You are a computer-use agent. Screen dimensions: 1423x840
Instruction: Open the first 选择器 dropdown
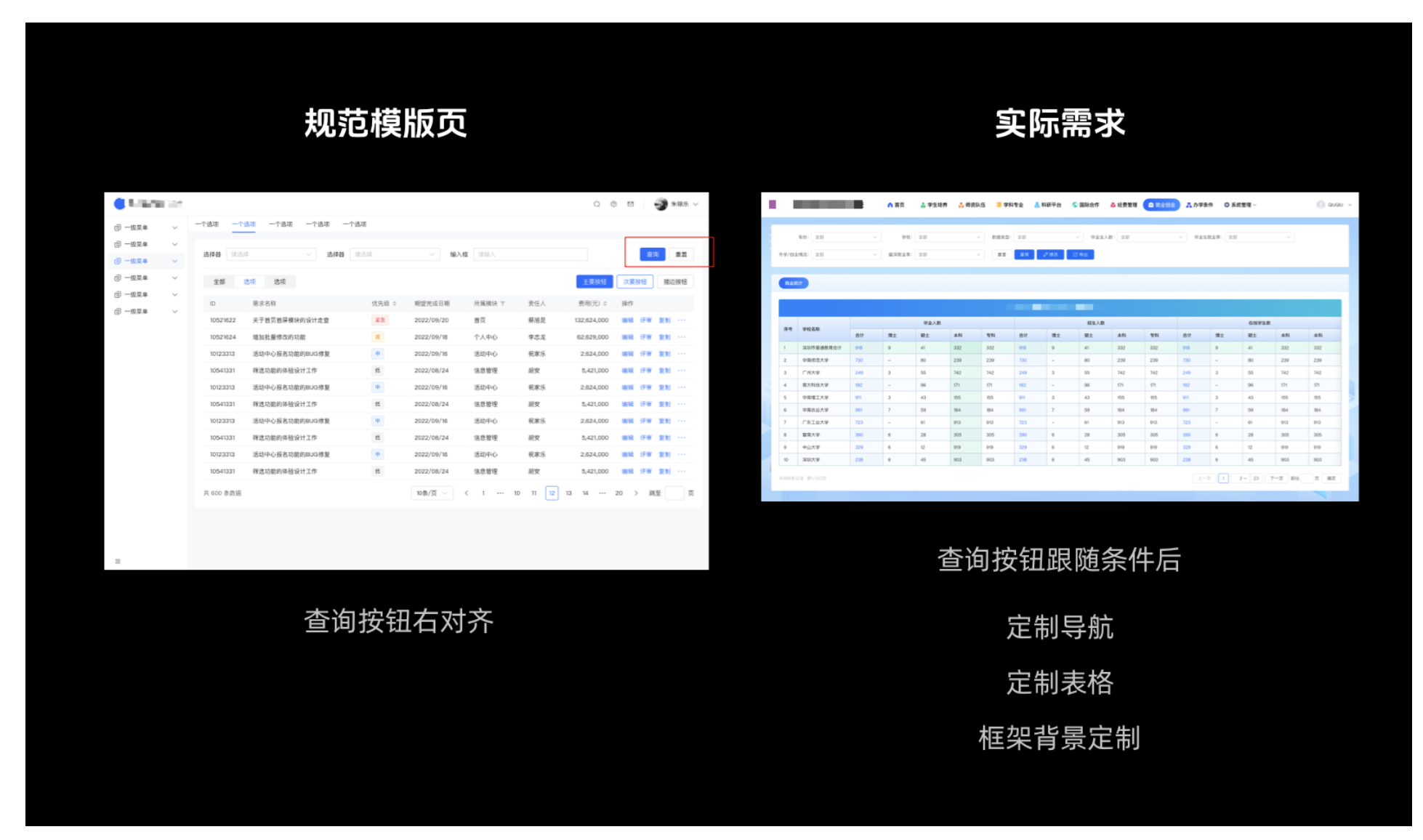point(270,254)
